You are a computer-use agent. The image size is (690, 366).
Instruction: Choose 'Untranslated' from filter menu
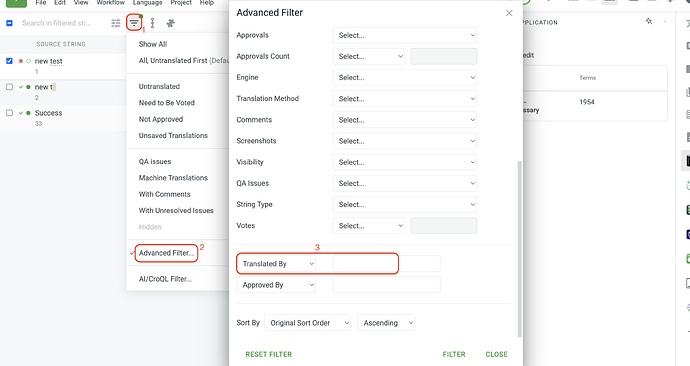[159, 86]
